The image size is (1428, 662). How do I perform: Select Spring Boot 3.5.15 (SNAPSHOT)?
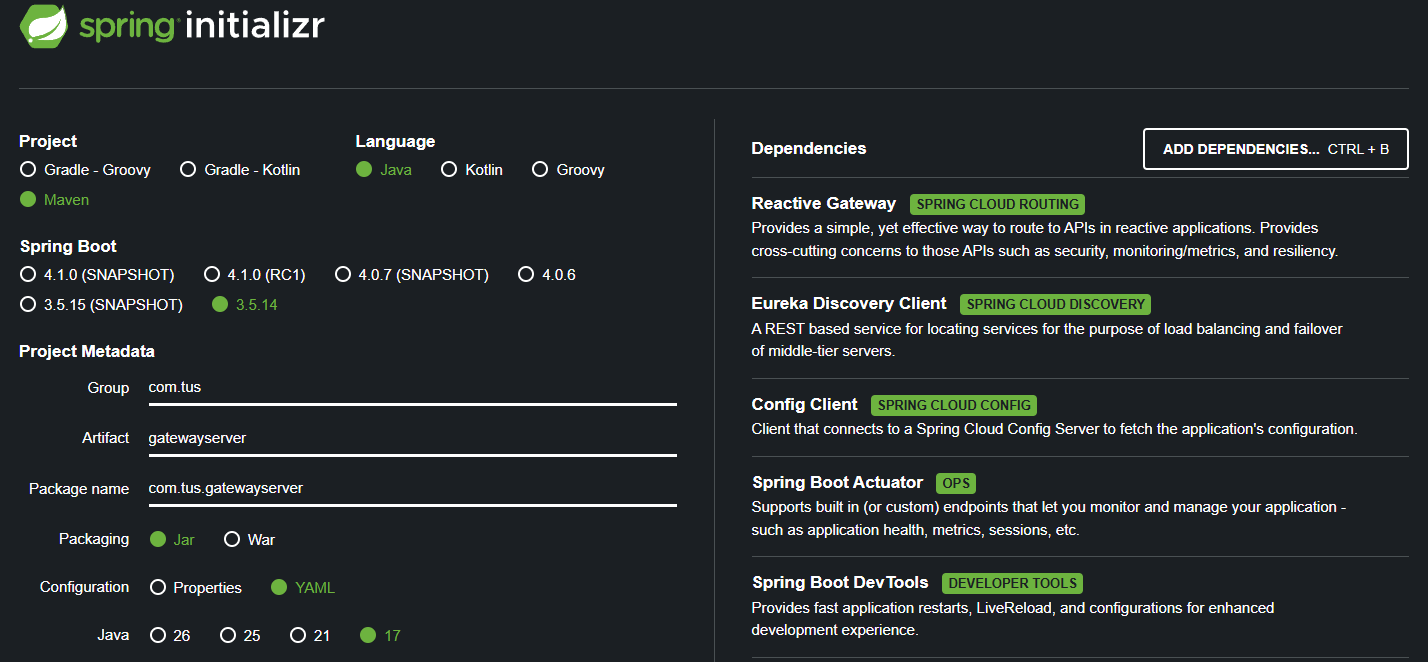coord(102,305)
